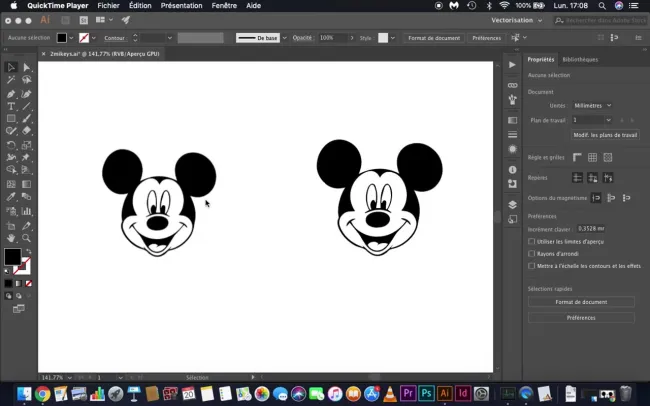Pick the Eraser tool
The image size is (650, 406).
tap(27, 131)
